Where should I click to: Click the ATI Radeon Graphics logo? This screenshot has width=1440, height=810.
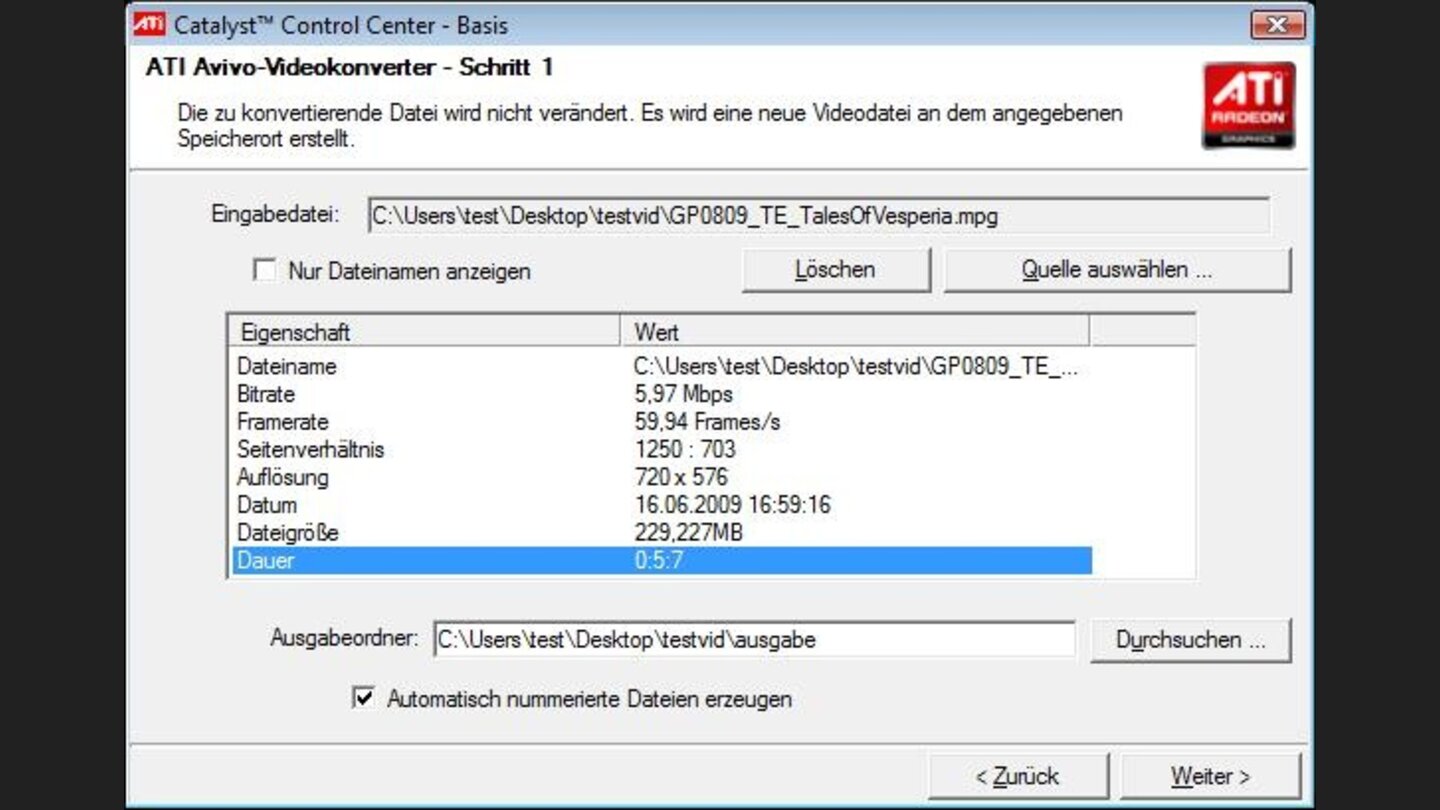tap(1248, 106)
